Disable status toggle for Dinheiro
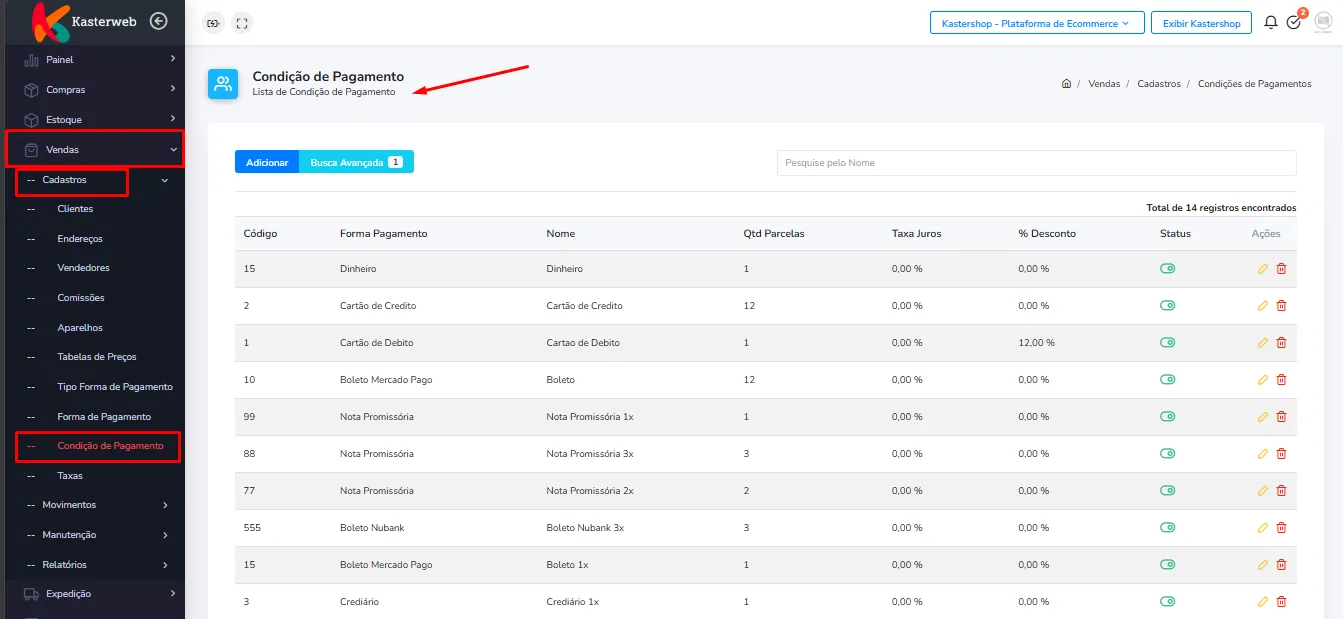The width and height of the screenshot is (1343, 619). (x=1167, y=269)
